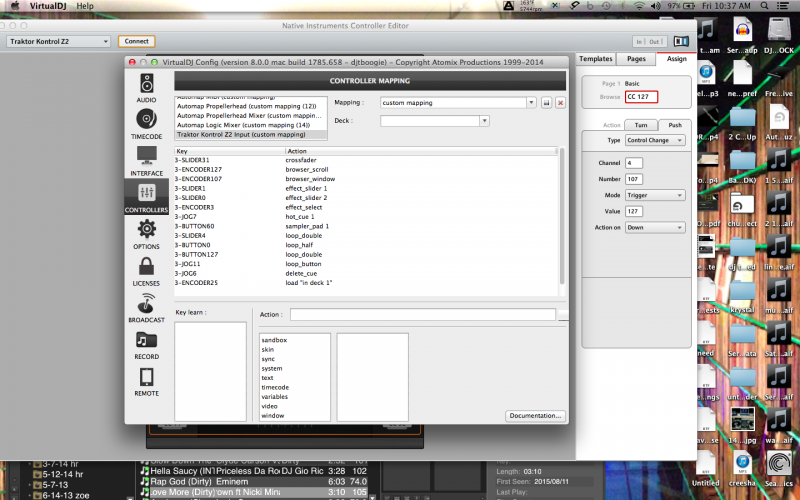The width and height of the screenshot is (800, 500).
Task: Click the key mapping list scrollbar
Action: pyautogui.click(x=562, y=216)
